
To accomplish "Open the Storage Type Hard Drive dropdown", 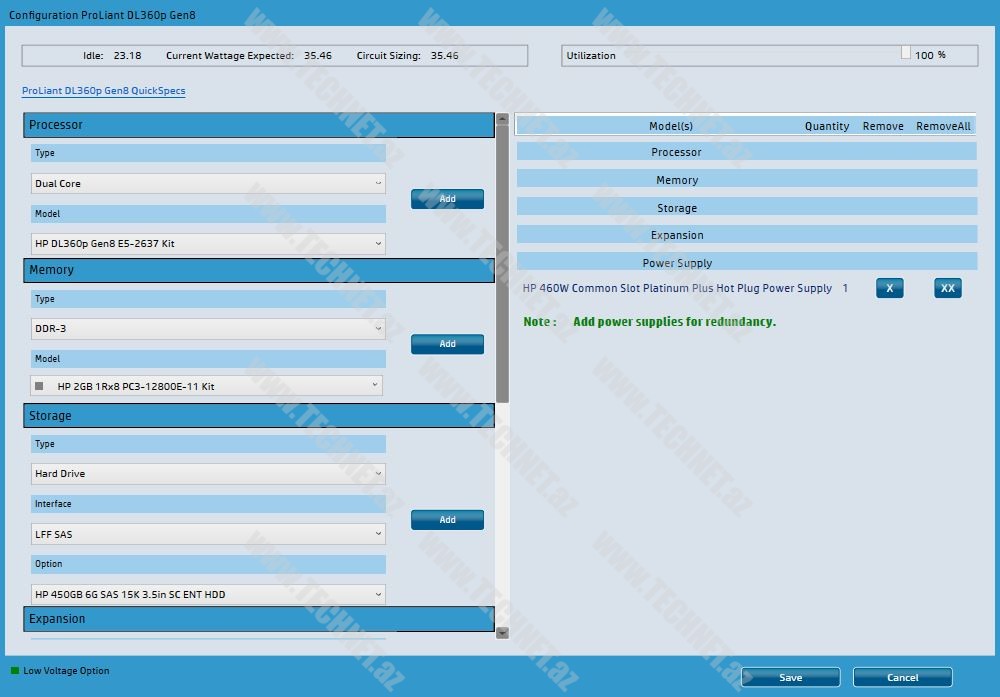I will pos(208,474).
